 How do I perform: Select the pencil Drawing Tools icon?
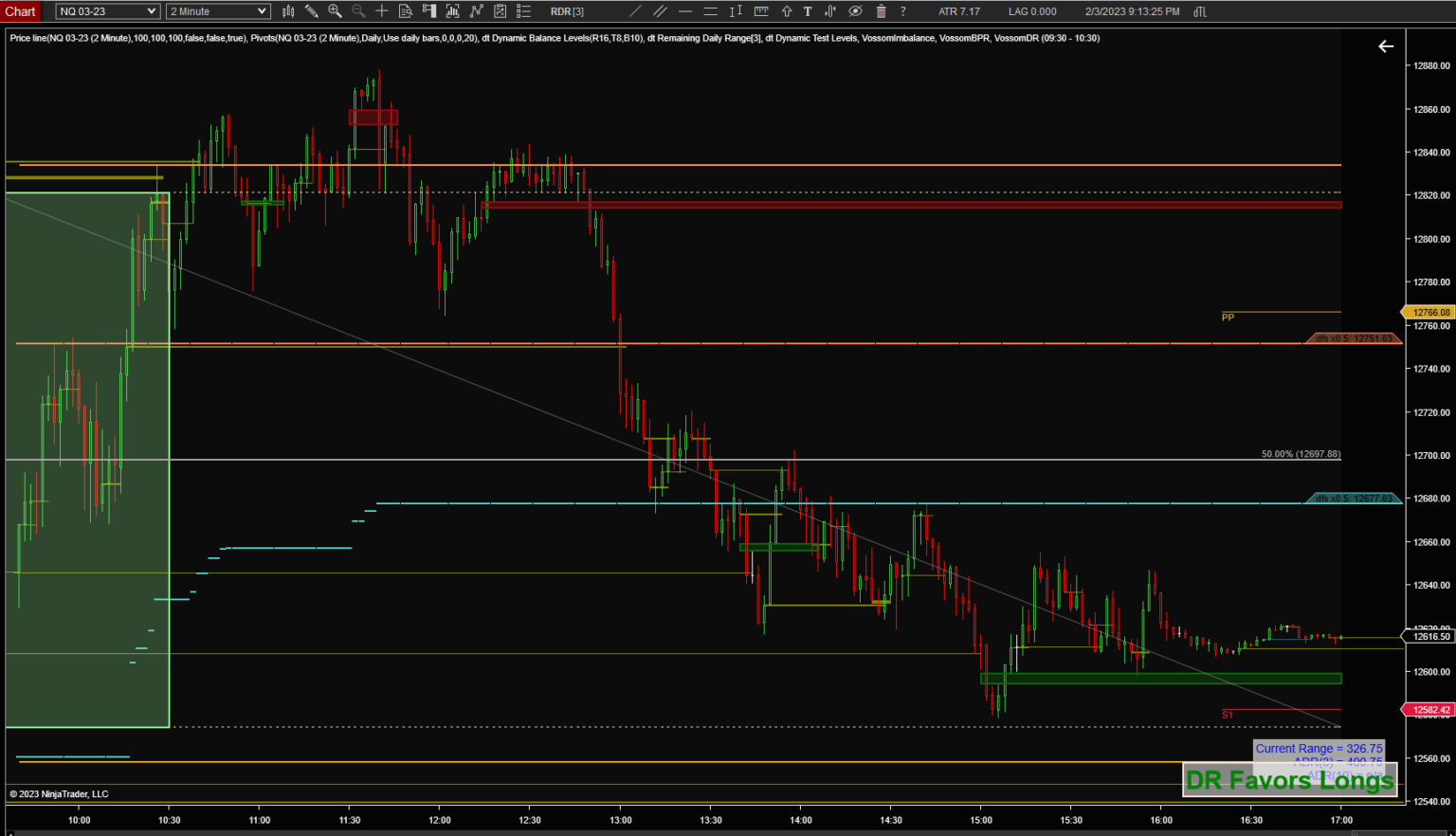314,11
